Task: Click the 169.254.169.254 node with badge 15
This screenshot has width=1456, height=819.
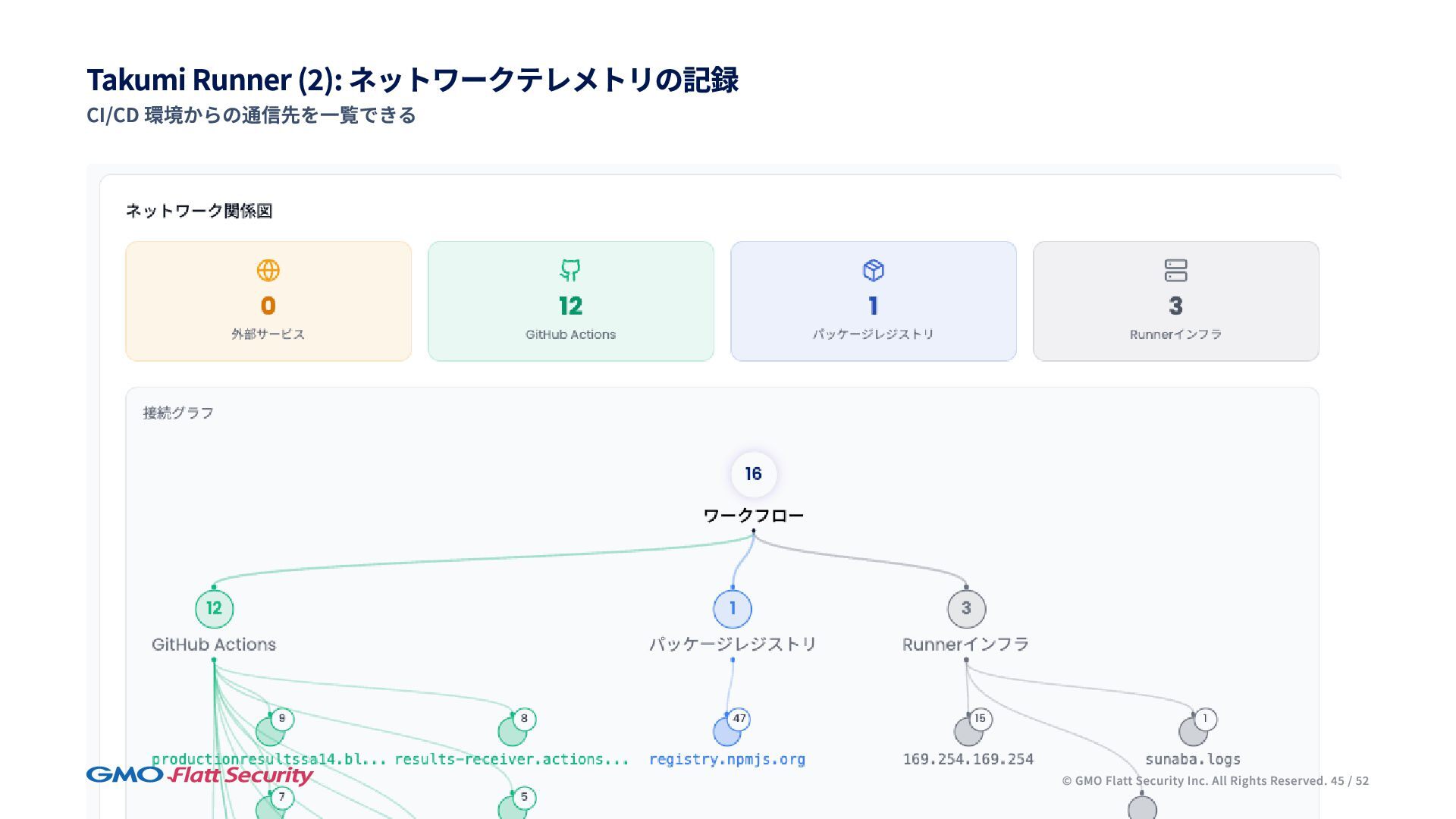Action: (x=968, y=732)
